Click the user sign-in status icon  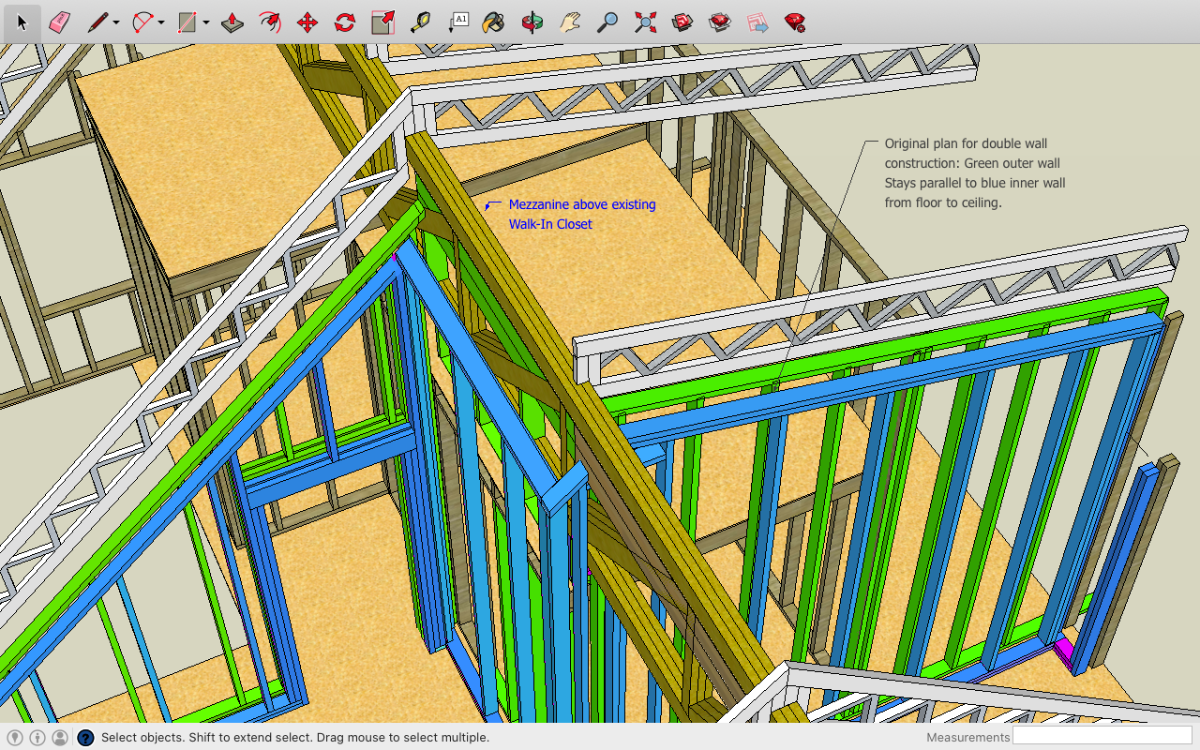(60, 737)
